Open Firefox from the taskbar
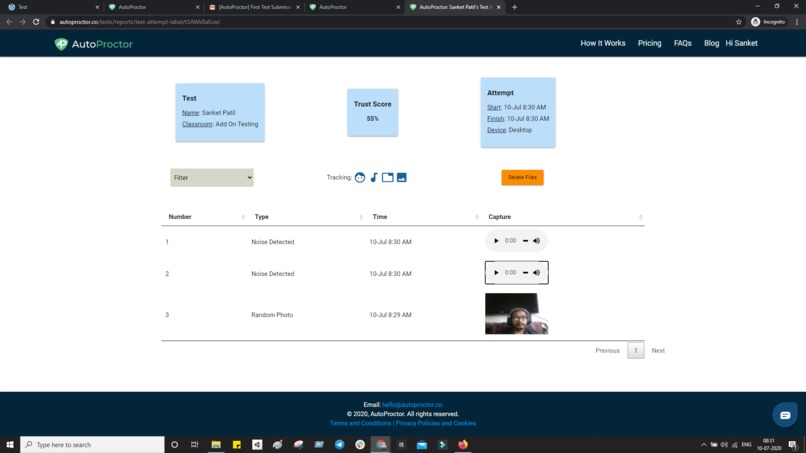 (x=463, y=445)
